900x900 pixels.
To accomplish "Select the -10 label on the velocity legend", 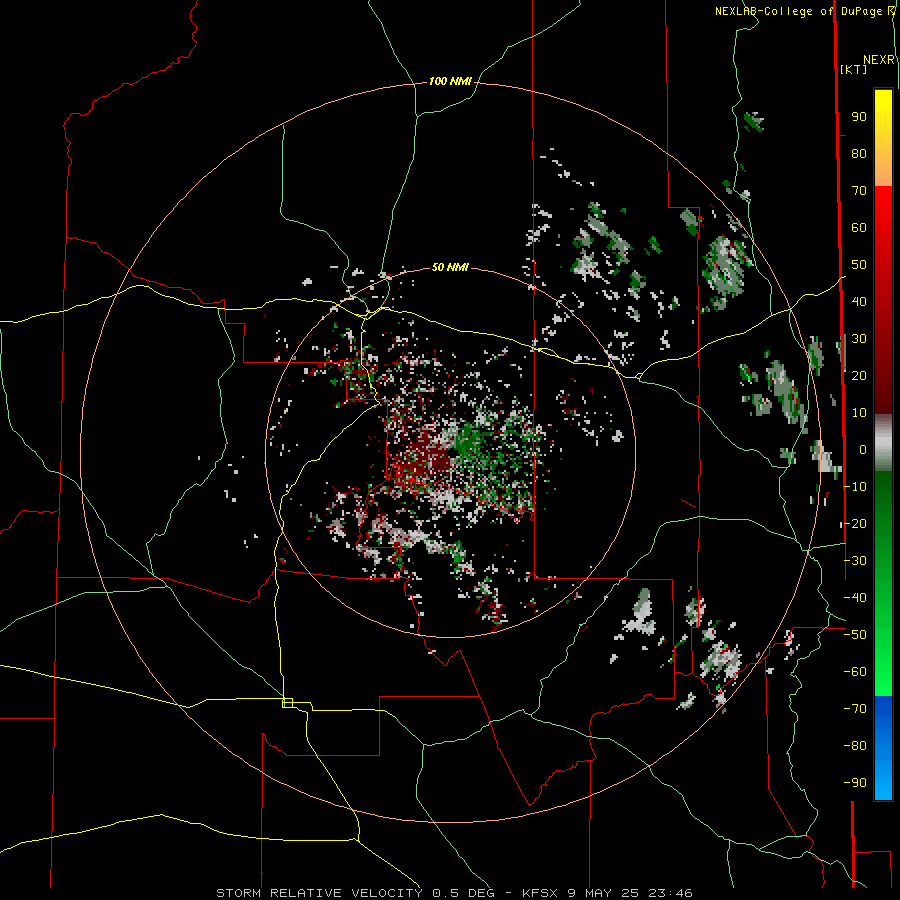I will [855, 487].
